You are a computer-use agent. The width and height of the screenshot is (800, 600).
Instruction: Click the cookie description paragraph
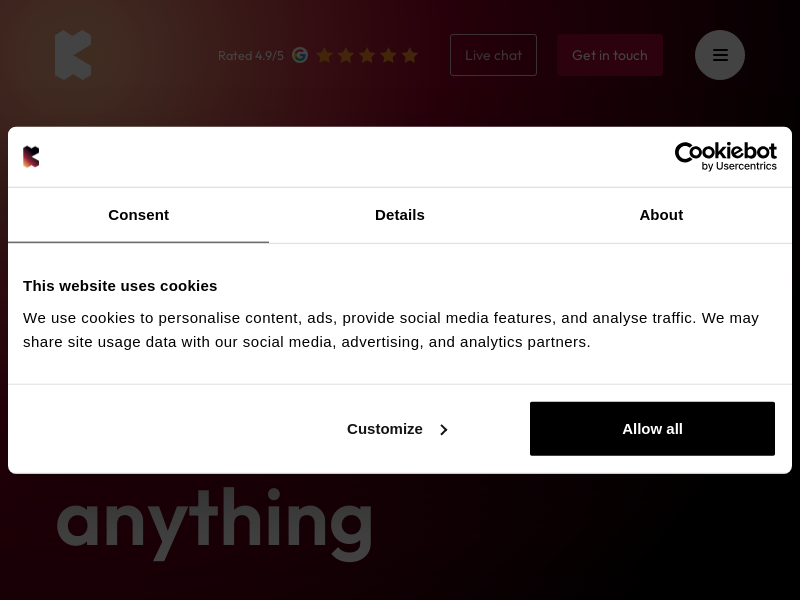(390, 330)
